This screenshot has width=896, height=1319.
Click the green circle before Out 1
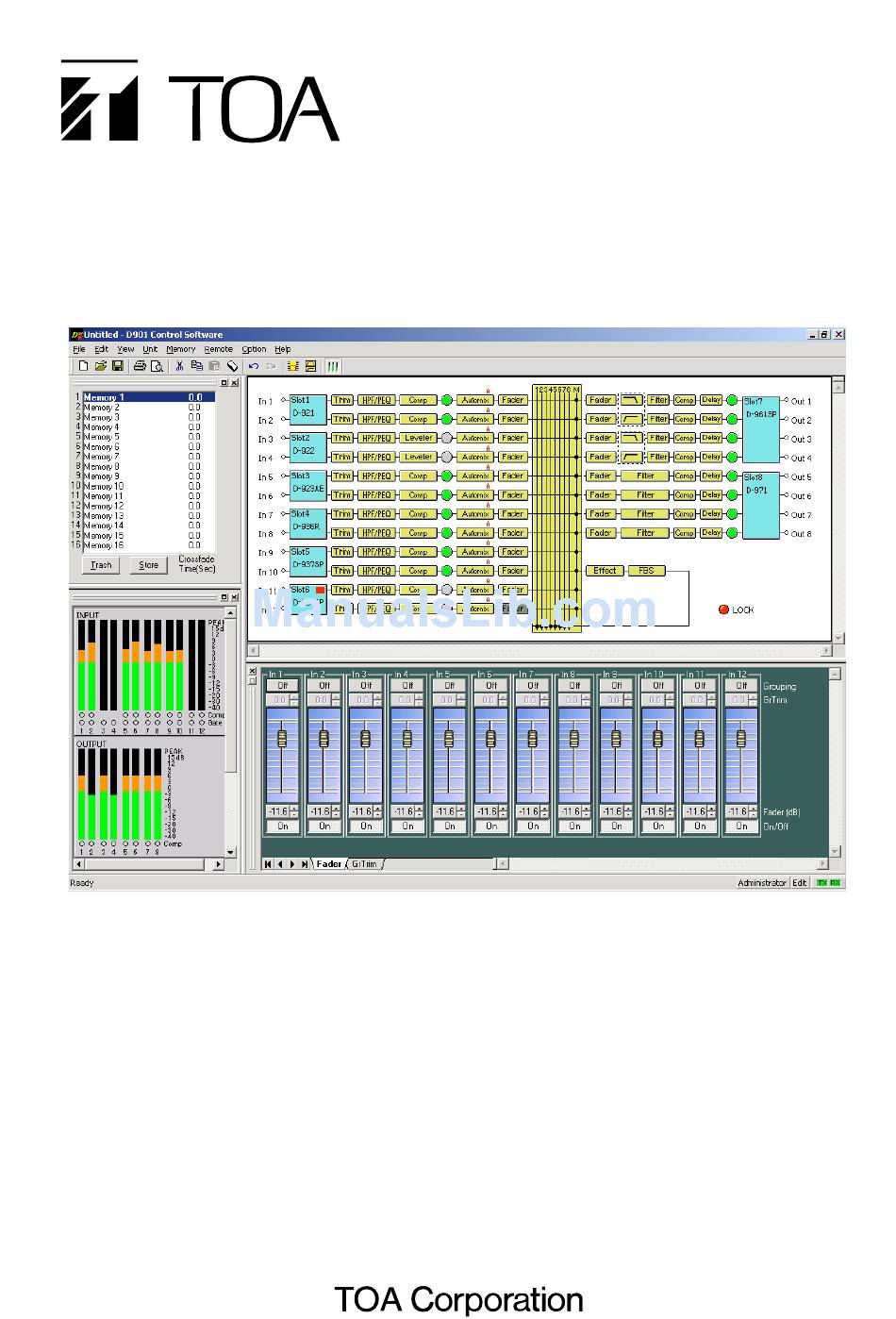(732, 400)
